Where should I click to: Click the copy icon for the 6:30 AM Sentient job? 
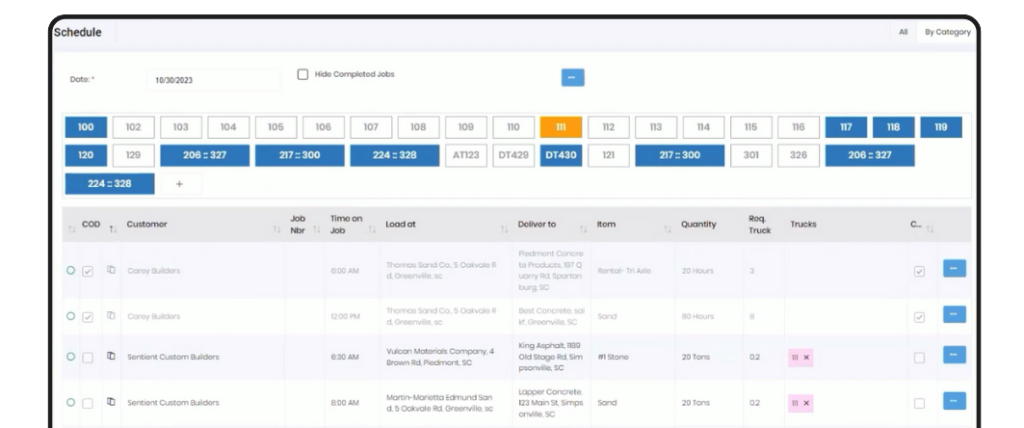click(110, 357)
